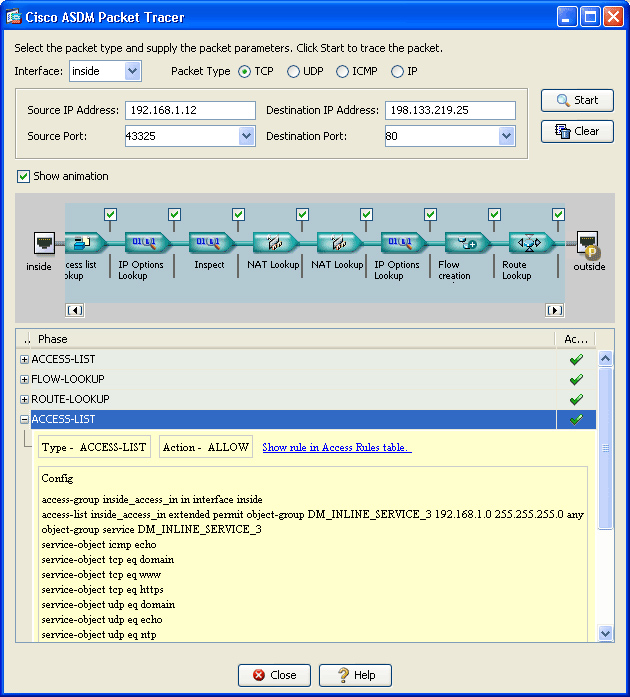The width and height of the screenshot is (630, 697).
Task: Click the Cisco ASDM title bar icon
Action: pos(13,17)
